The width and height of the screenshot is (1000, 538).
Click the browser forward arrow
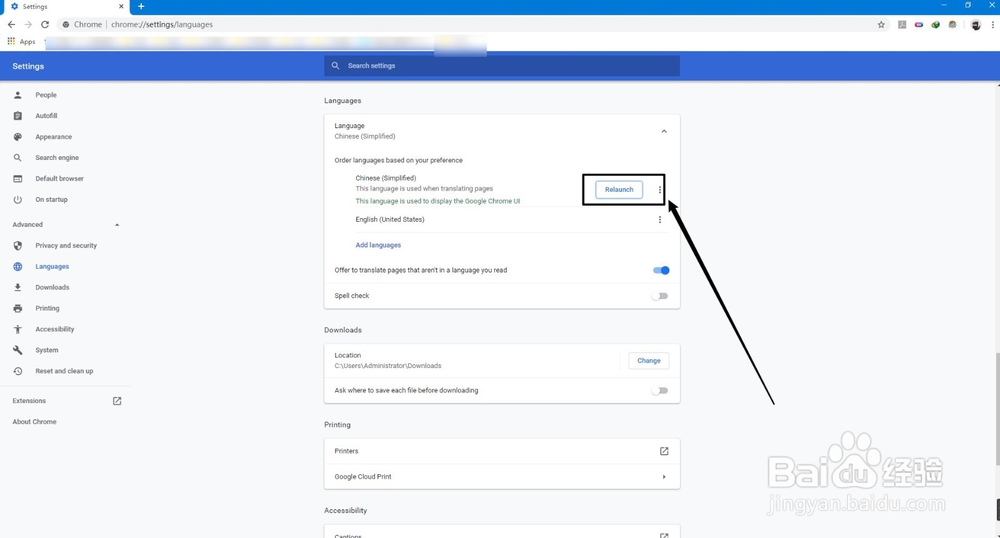[x=28, y=24]
